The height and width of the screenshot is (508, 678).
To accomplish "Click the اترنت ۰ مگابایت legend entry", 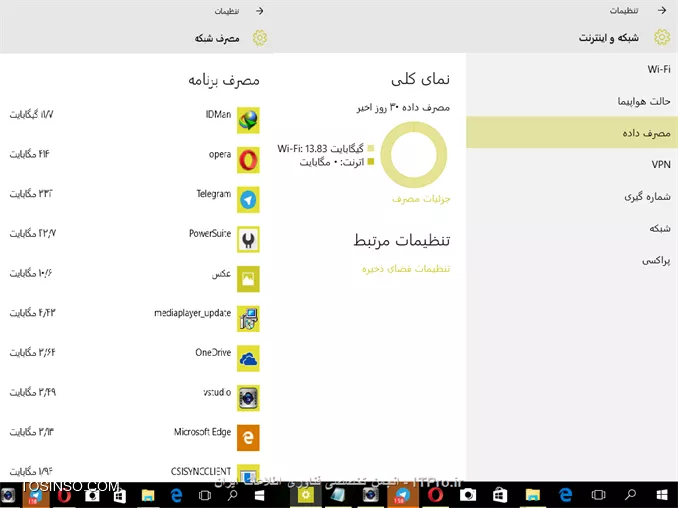I will [x=336, y=163].
